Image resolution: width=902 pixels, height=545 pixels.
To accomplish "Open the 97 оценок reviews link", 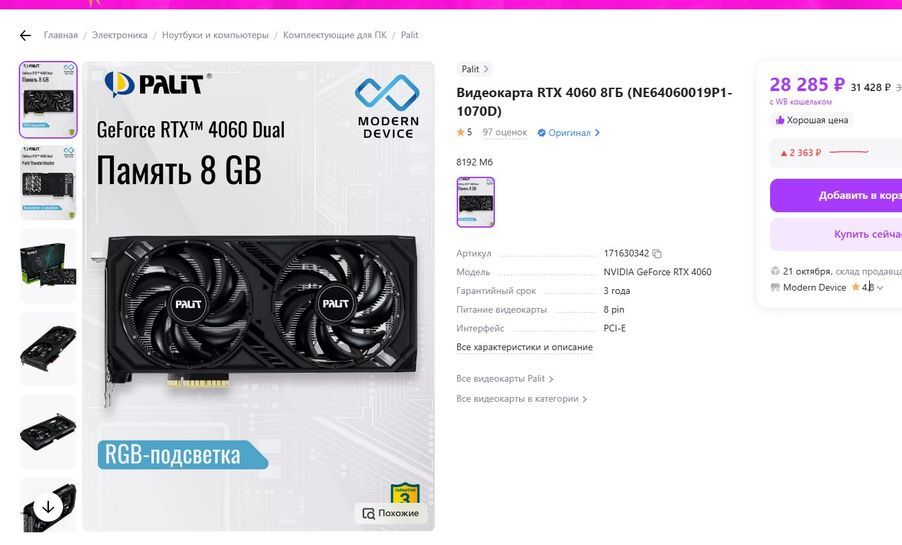I will point(504,132).
